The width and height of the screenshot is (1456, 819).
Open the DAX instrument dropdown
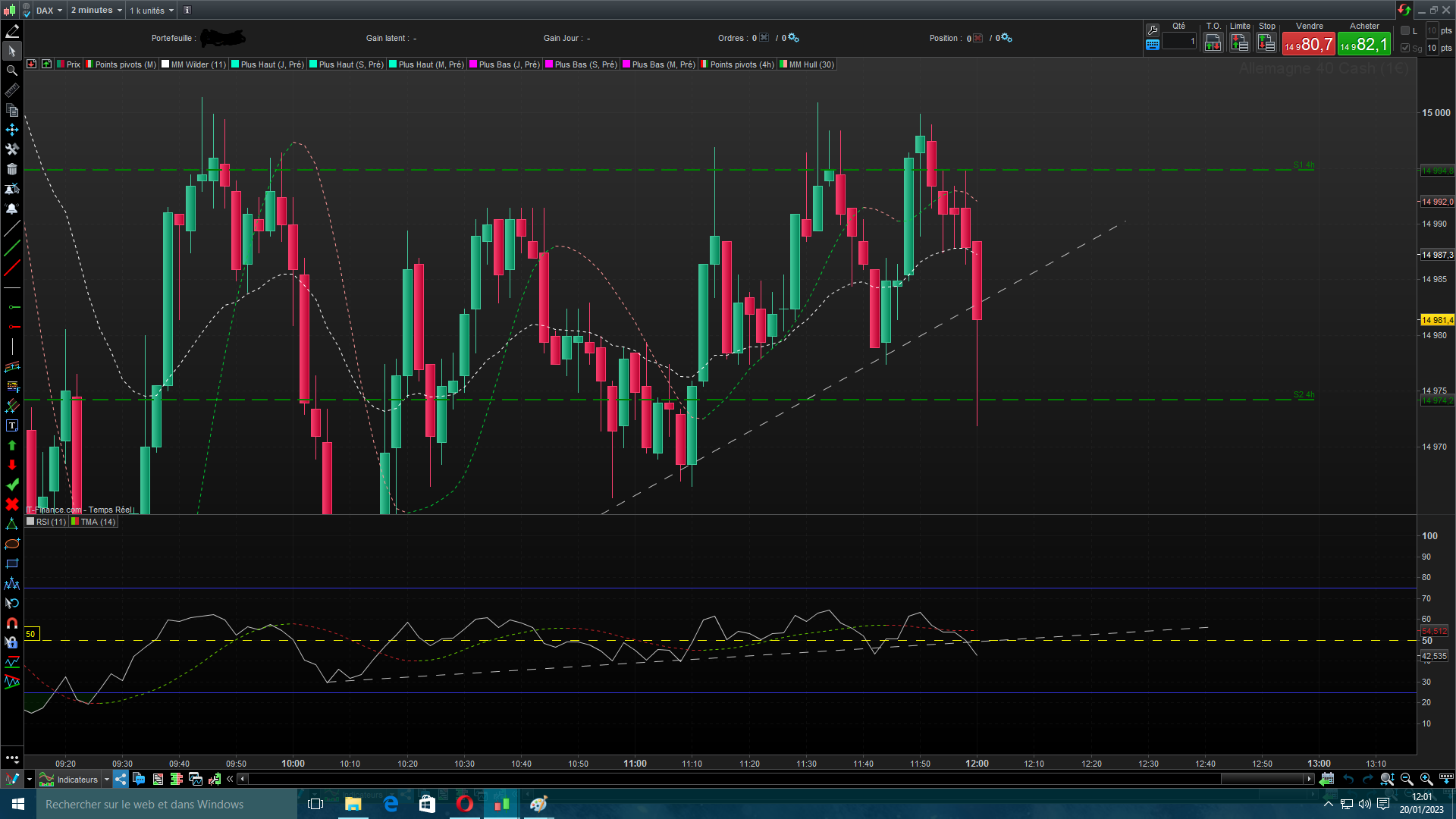point(50,11)
